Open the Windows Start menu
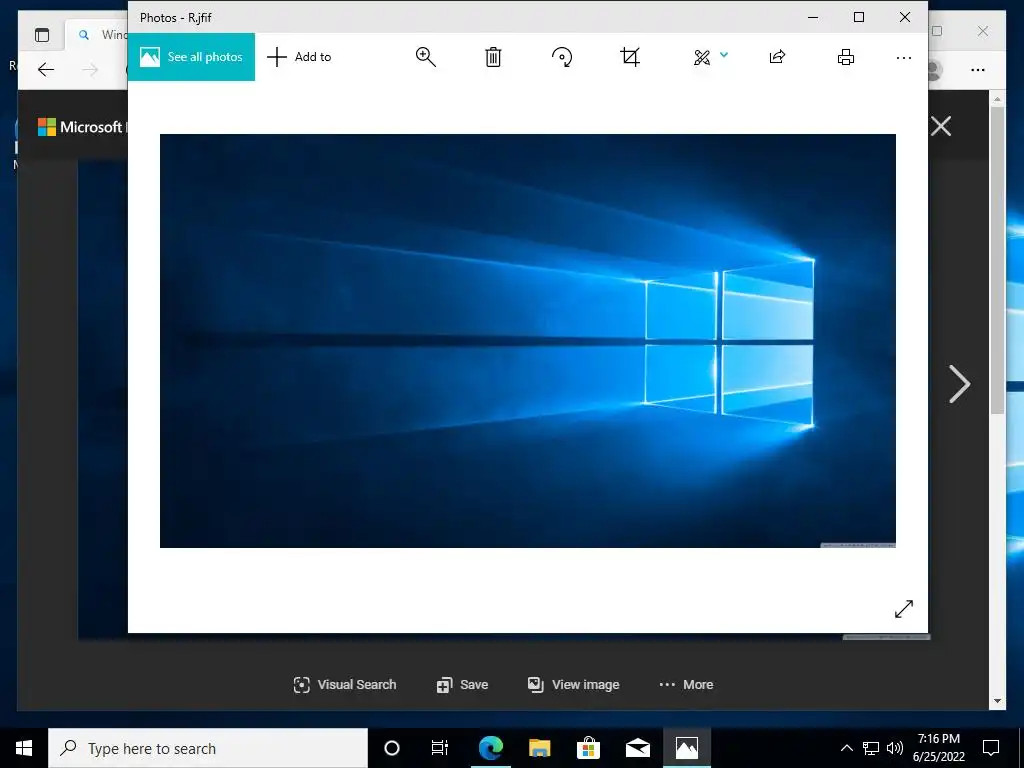 (24, 748)
